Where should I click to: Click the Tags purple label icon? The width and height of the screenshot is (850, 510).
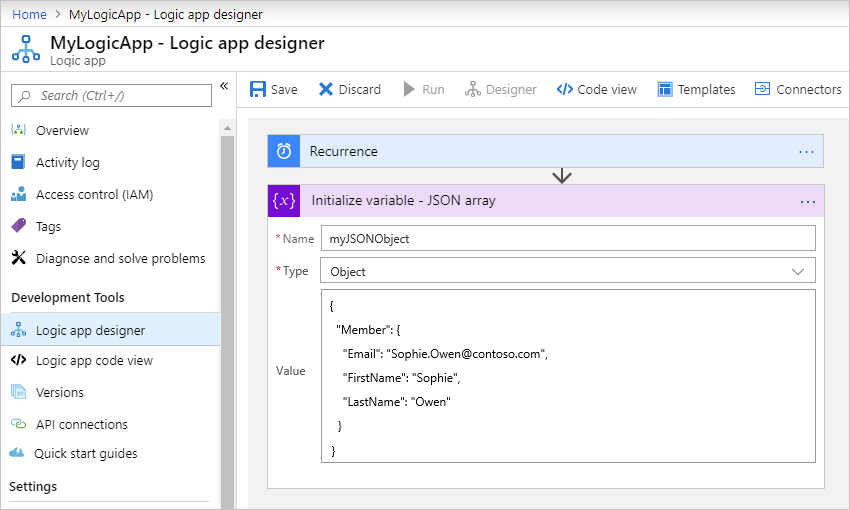[18, 225]
